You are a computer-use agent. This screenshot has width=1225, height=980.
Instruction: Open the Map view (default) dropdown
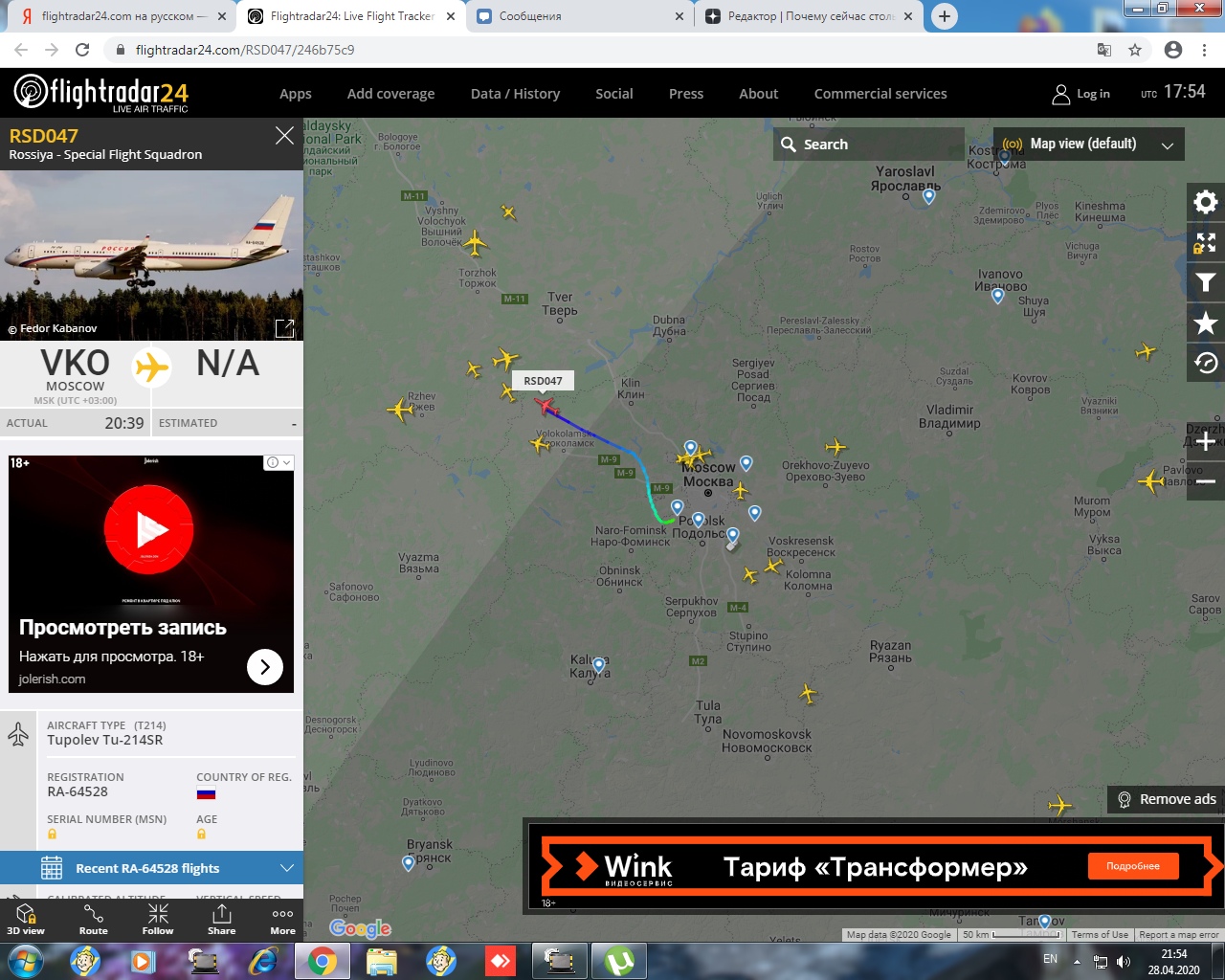(1088, 144)
